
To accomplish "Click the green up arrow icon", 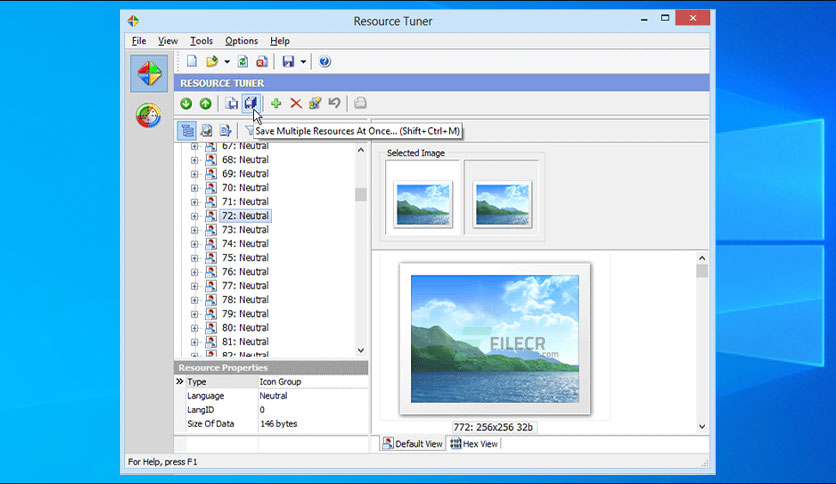I will 205,103.
